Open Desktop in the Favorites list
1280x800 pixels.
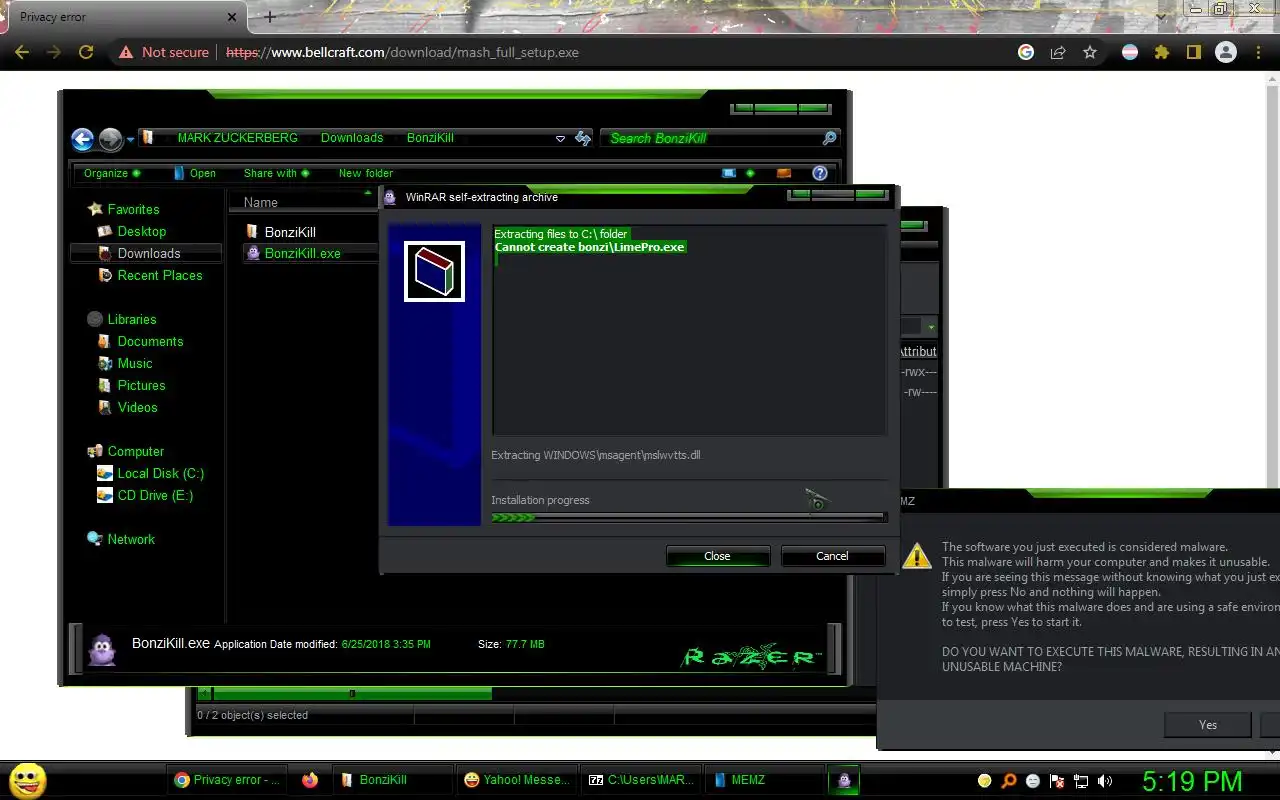point(132,231)
